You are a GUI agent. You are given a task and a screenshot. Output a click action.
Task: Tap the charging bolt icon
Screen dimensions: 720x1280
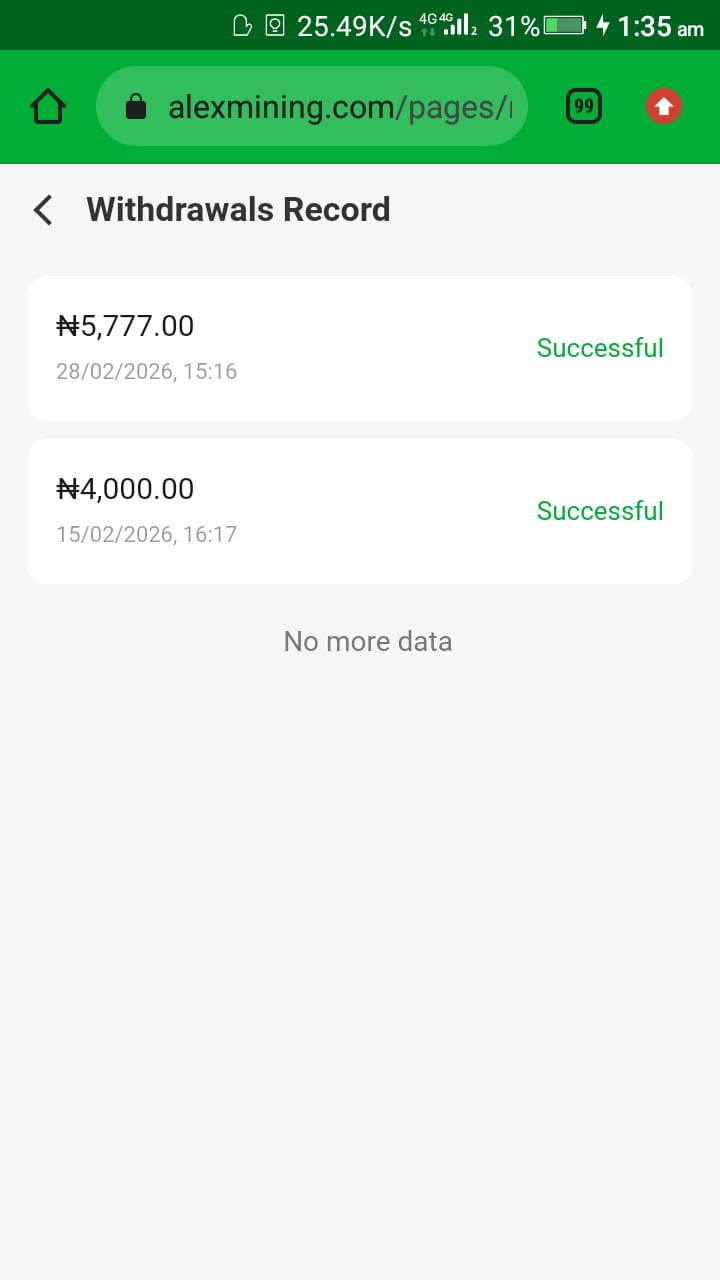[x=603, y=26]
